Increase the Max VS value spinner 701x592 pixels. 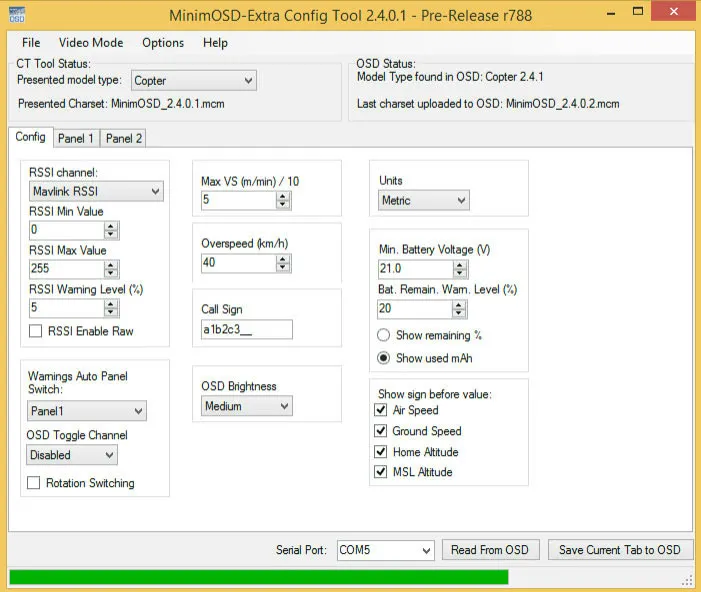283,196
